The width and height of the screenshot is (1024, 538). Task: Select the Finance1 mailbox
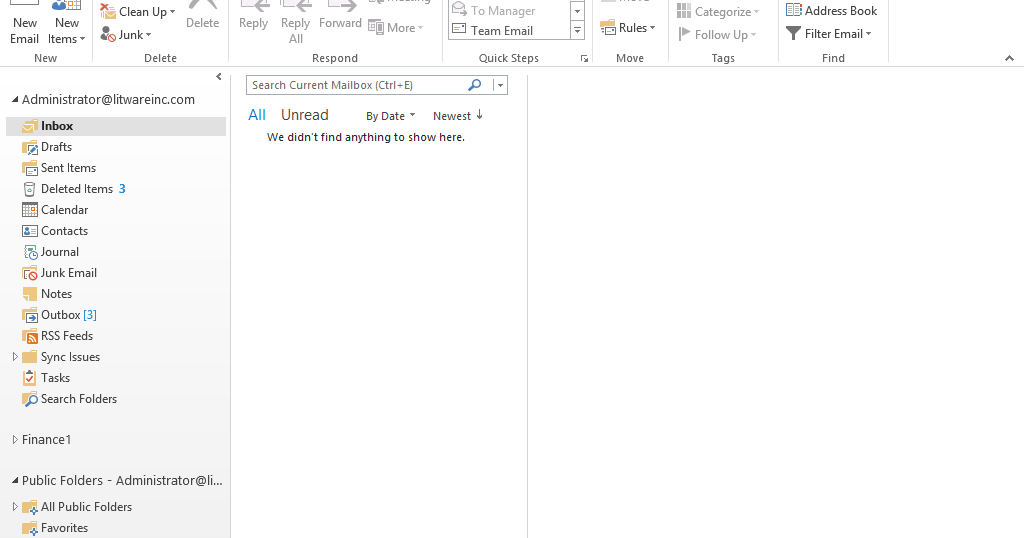(46, 439)
